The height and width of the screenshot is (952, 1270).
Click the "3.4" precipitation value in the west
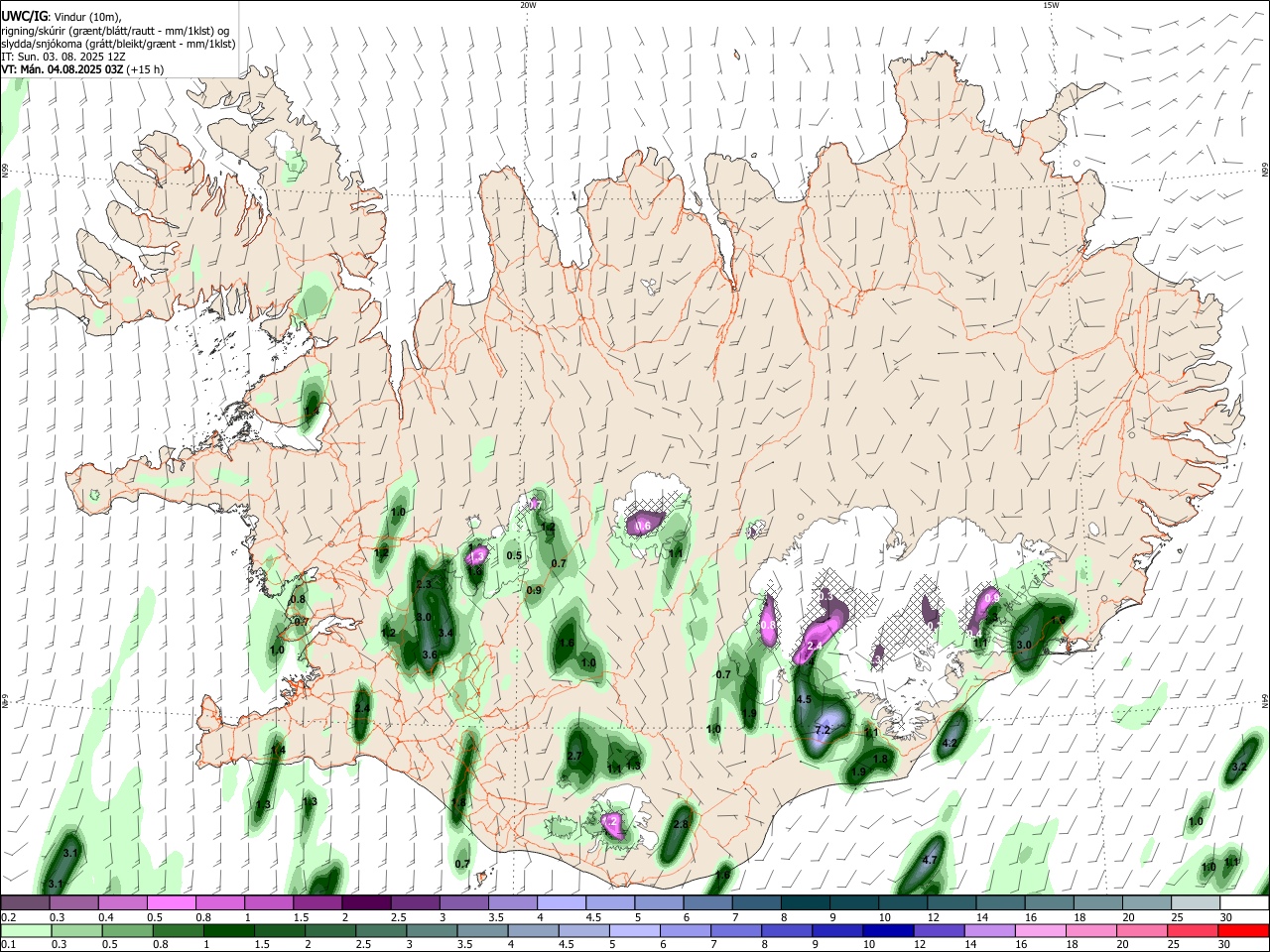[x=445, y=633]
